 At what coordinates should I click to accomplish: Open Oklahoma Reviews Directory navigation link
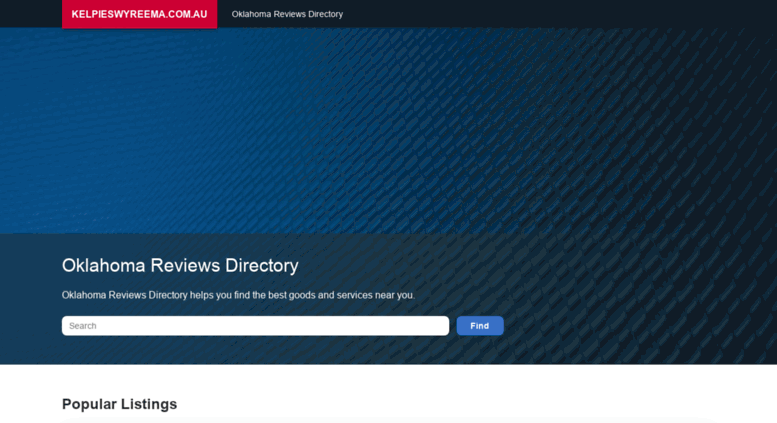287,14
